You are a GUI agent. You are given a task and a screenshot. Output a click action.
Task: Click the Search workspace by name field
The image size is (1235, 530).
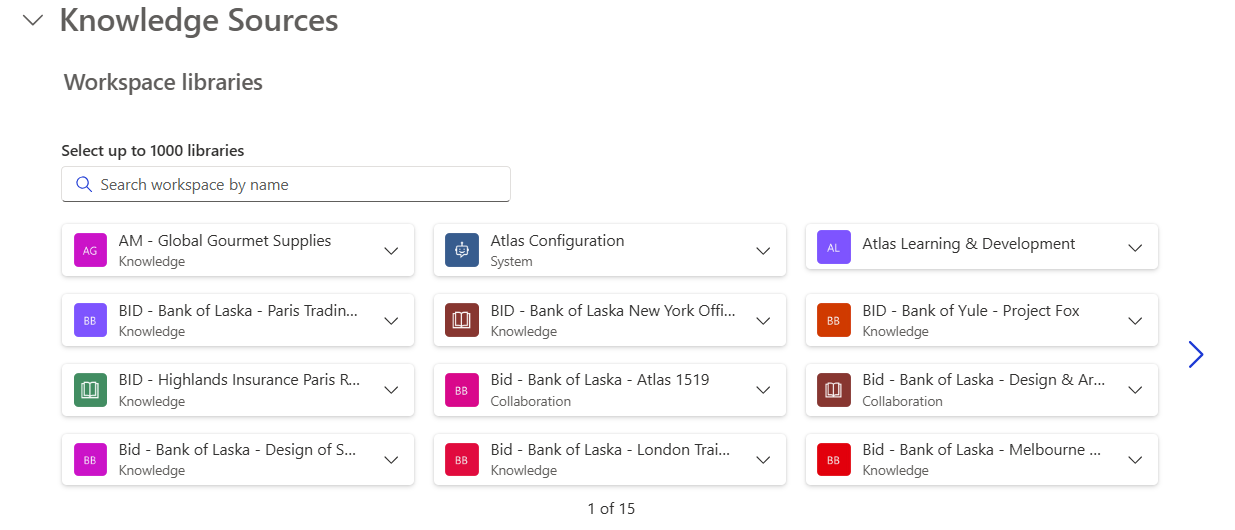tap(300, 184)
